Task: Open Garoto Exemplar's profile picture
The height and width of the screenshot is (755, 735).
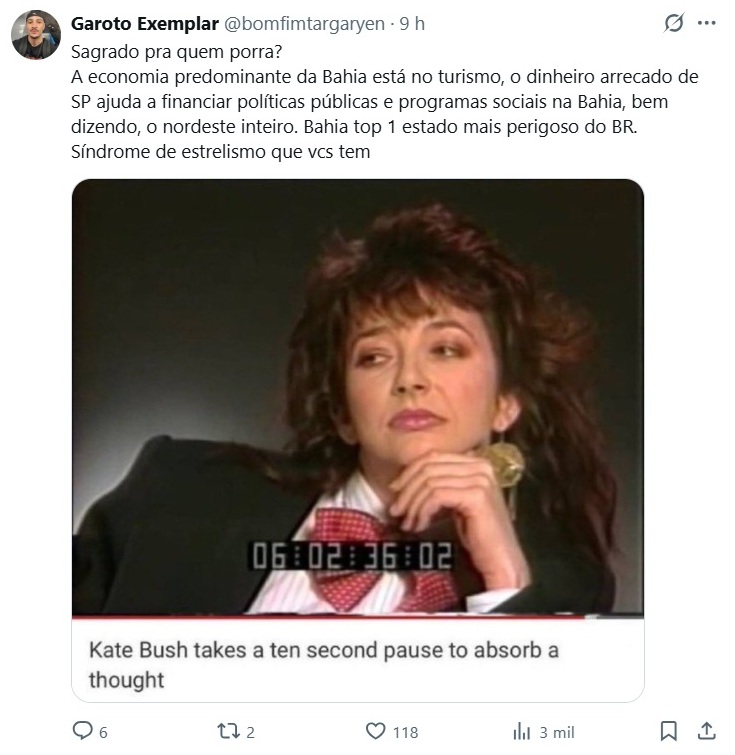Action: (x=36, y=35)
